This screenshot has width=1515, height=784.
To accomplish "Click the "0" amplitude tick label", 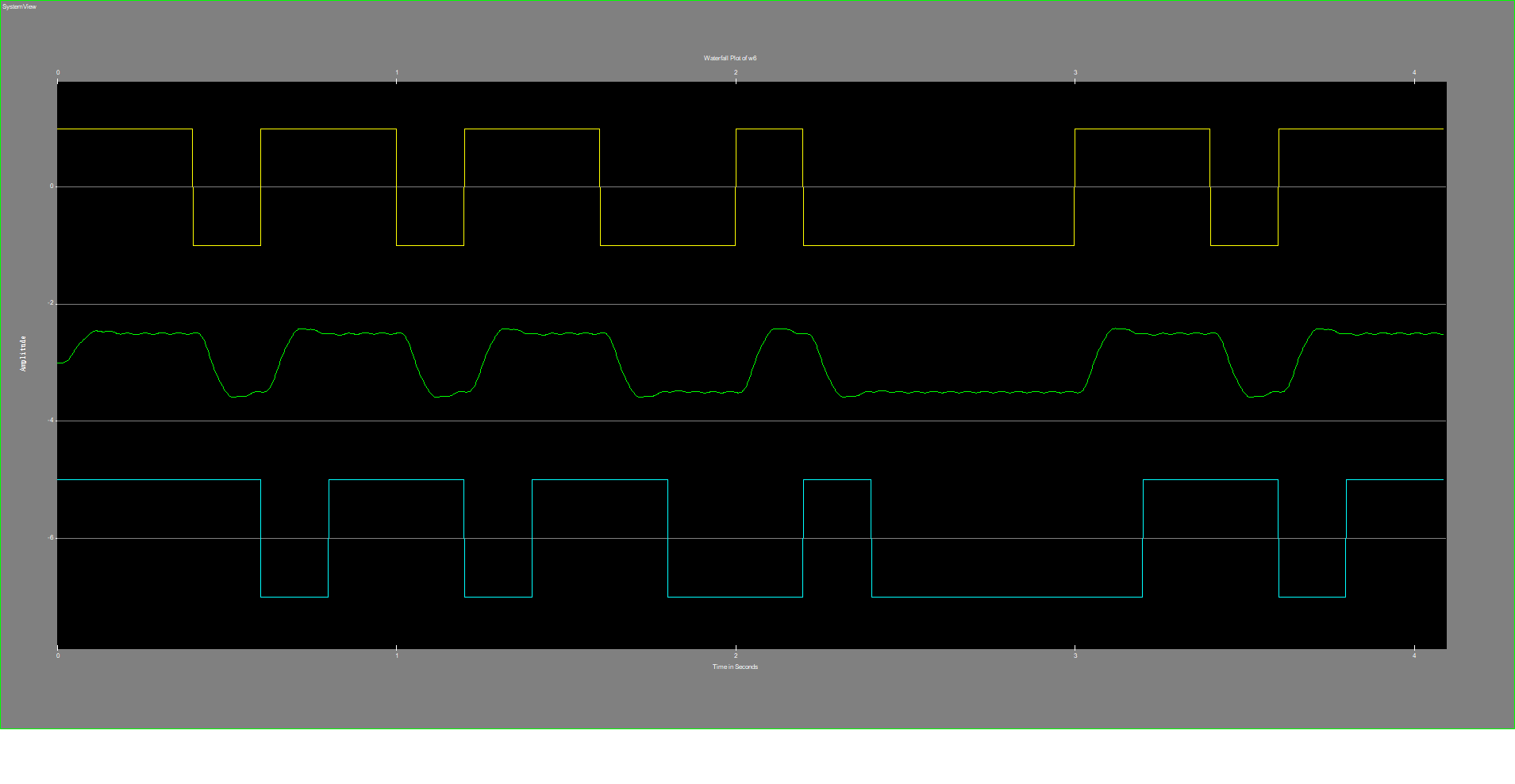I will point(52,186).
